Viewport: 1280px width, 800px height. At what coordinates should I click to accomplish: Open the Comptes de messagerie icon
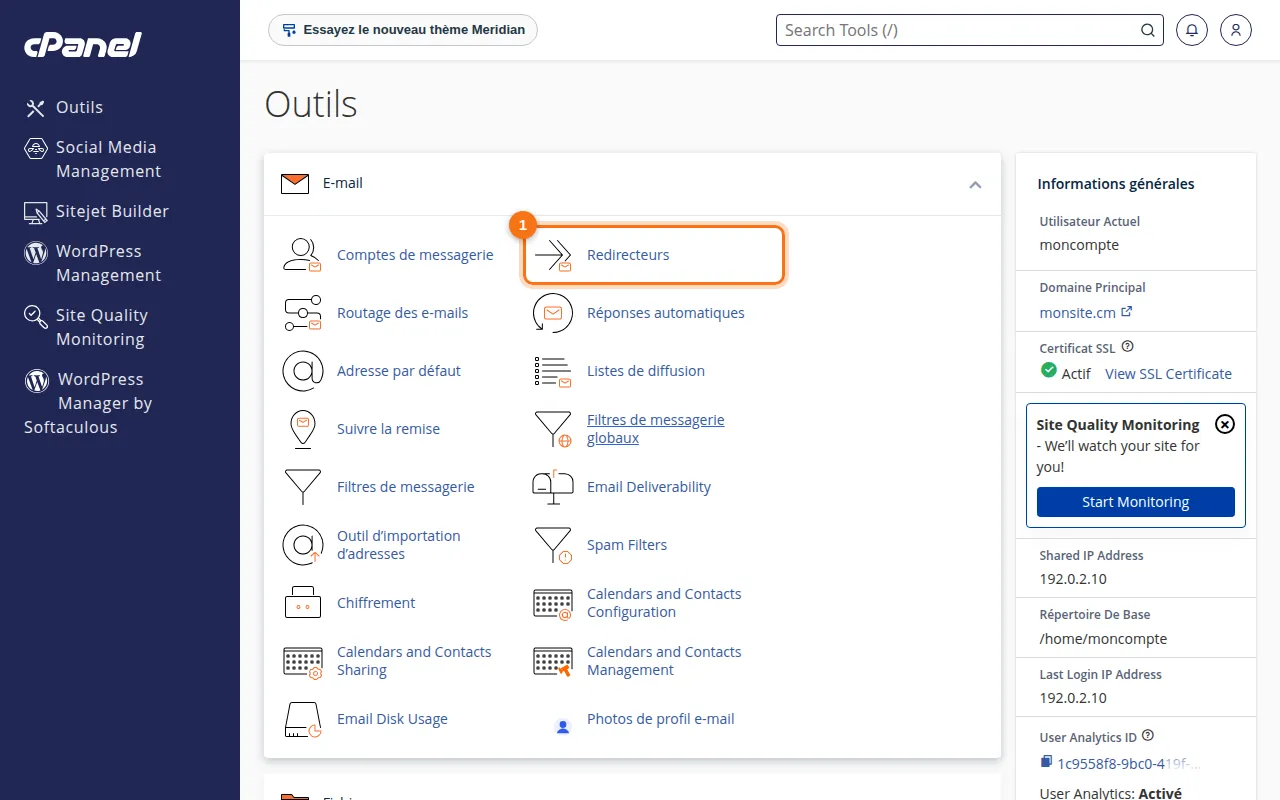click(302, 255)
